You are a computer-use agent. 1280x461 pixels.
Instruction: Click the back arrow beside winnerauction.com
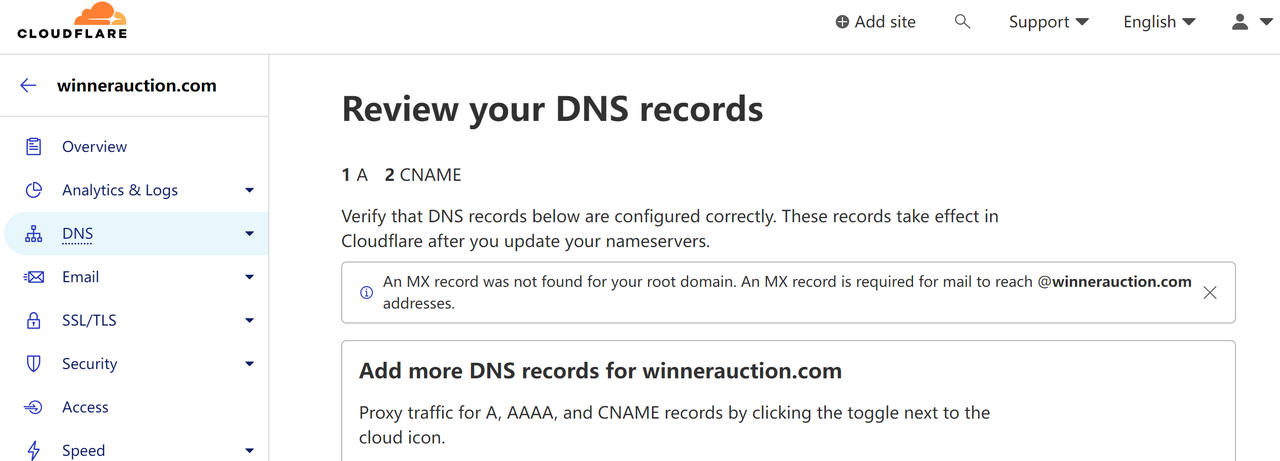(x=28, y=86)
